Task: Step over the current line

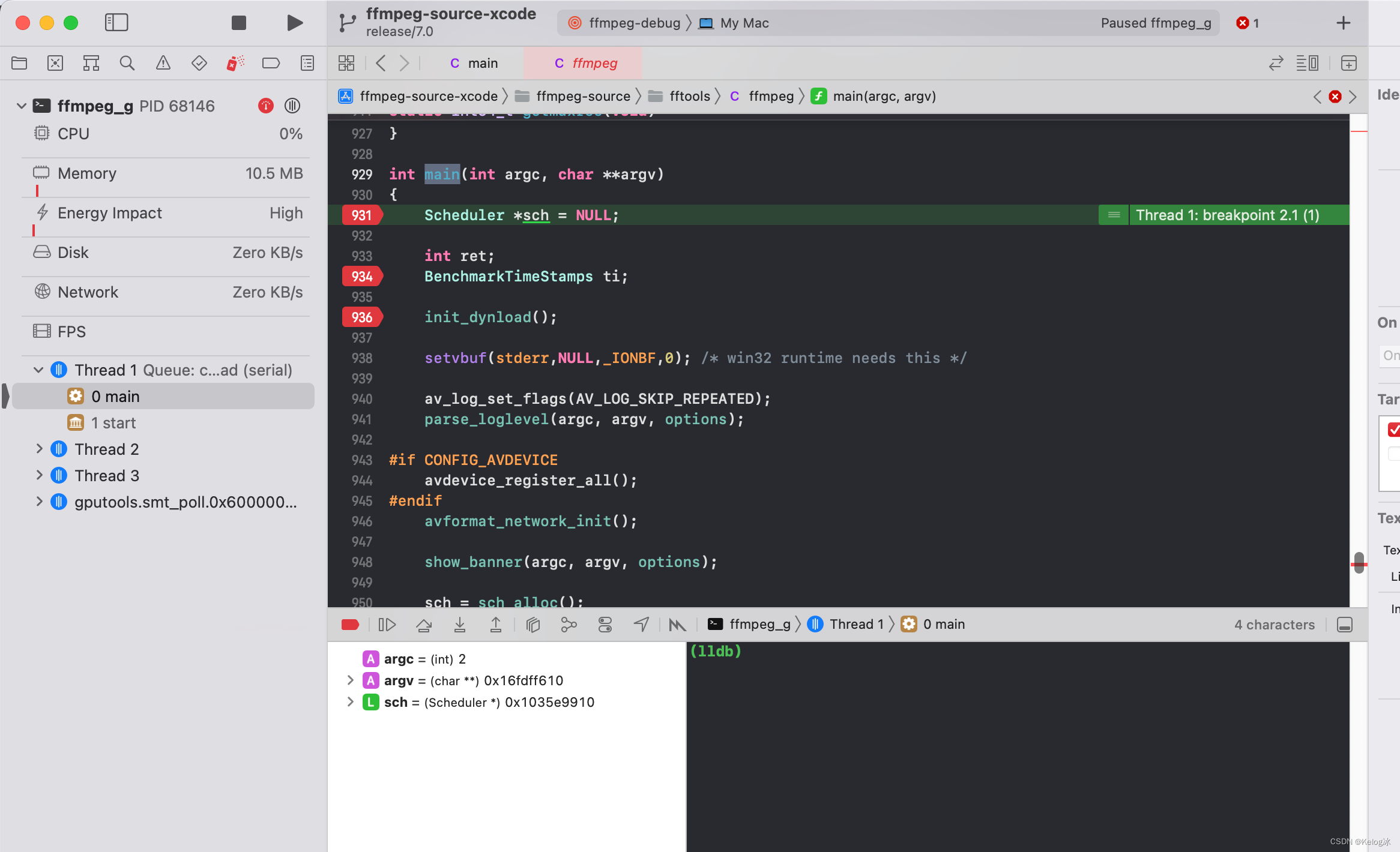Action: point(424,625)
